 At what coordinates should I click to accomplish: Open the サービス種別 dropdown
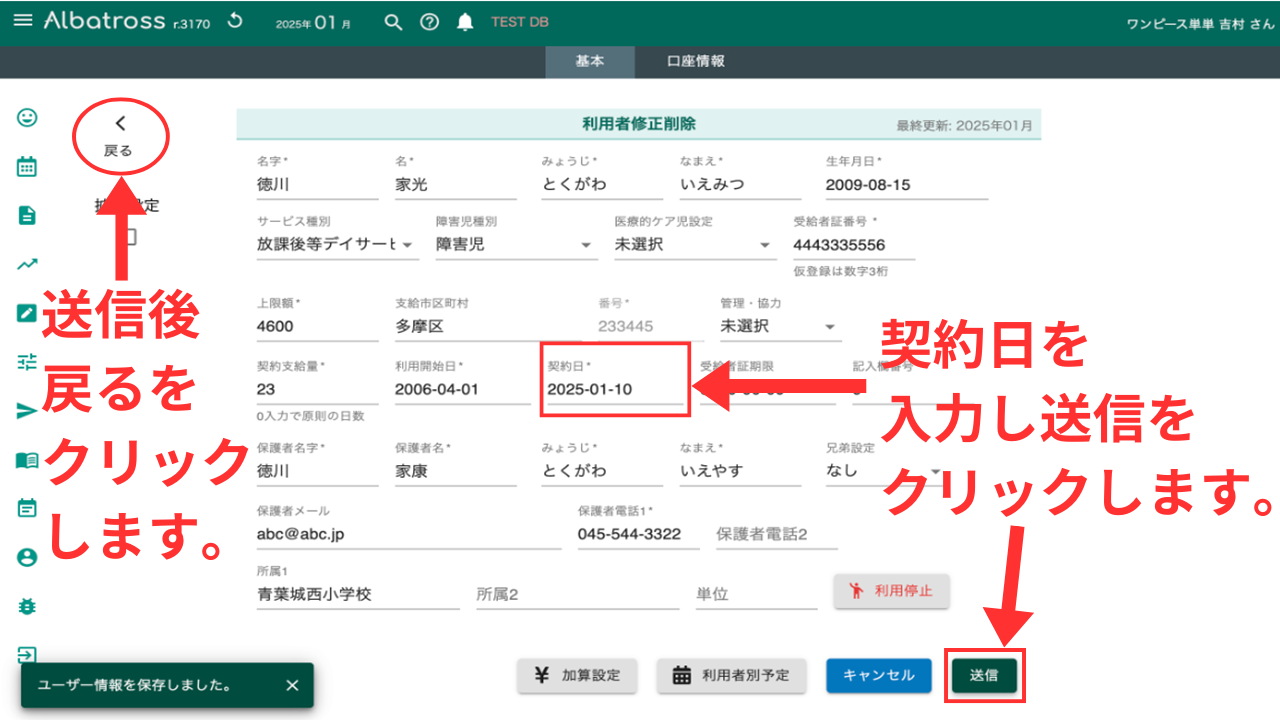coord(337,245)
